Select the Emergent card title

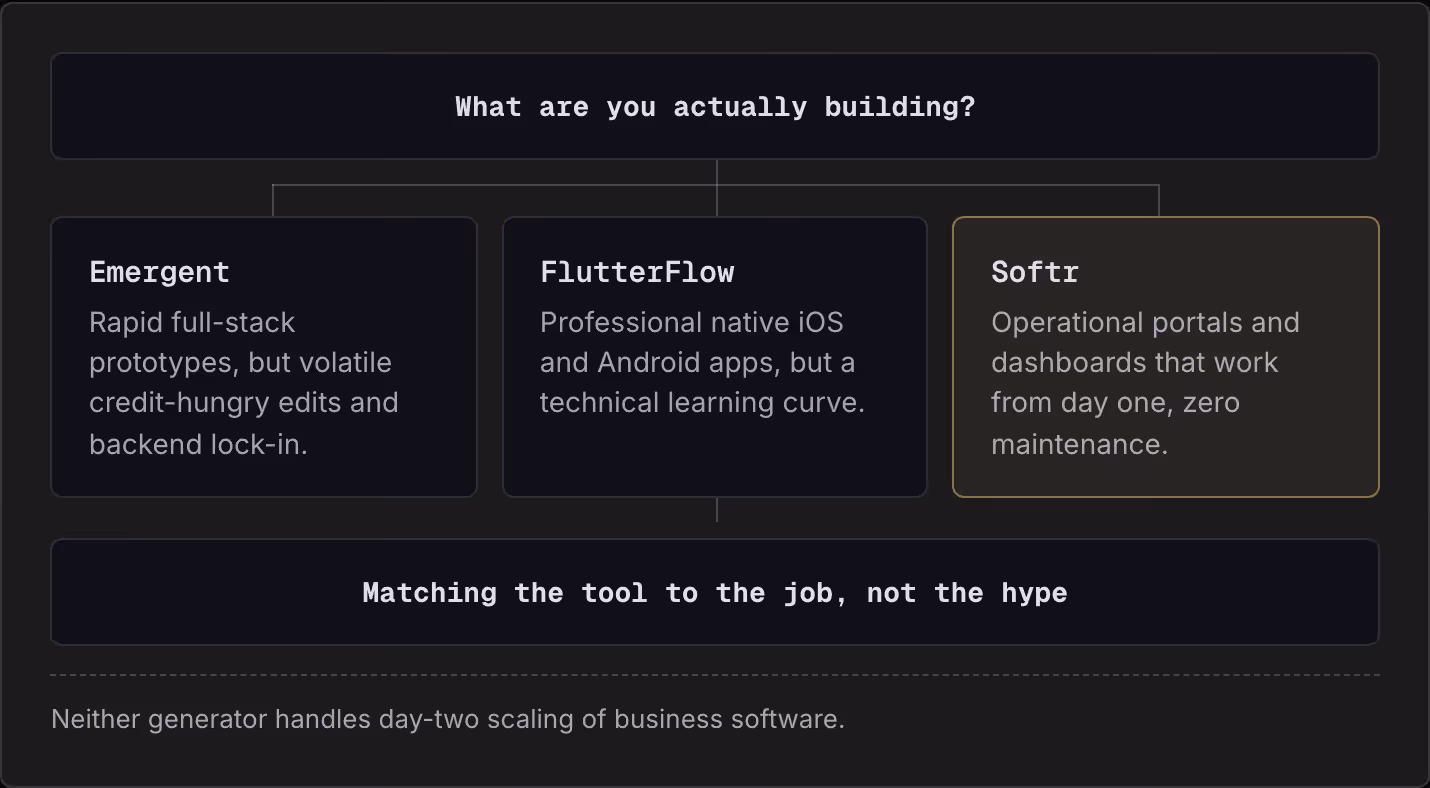coord(160,272)
